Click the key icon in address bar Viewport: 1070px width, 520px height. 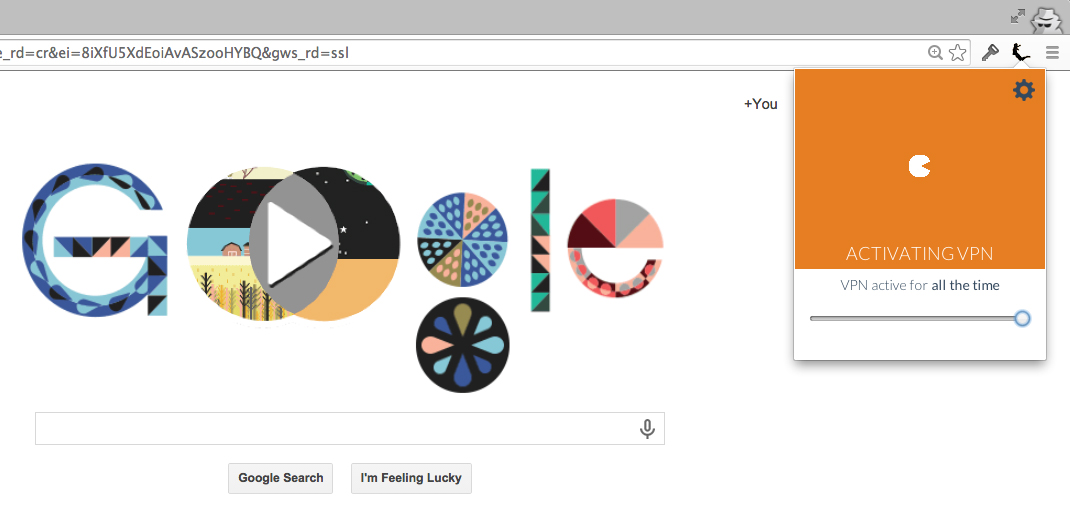coord(990,53)
